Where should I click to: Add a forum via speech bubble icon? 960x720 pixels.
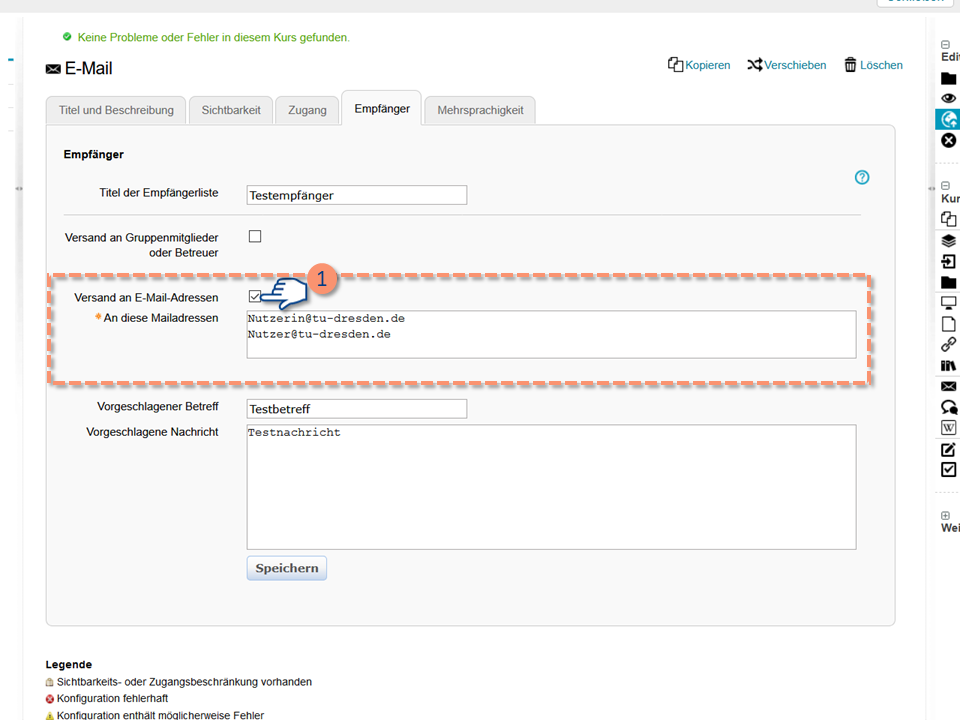click(948, 407)
